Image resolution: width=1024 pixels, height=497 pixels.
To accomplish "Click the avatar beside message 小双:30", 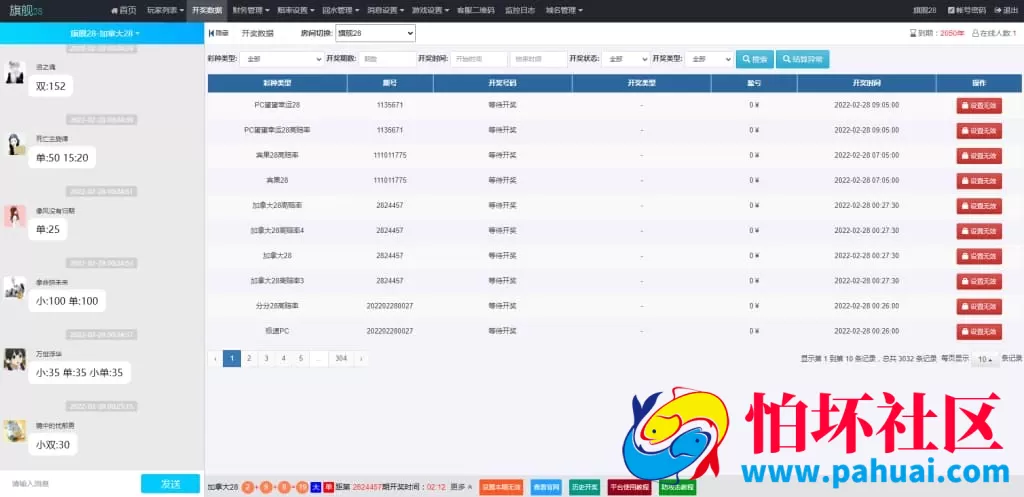I will click(14, 431).
